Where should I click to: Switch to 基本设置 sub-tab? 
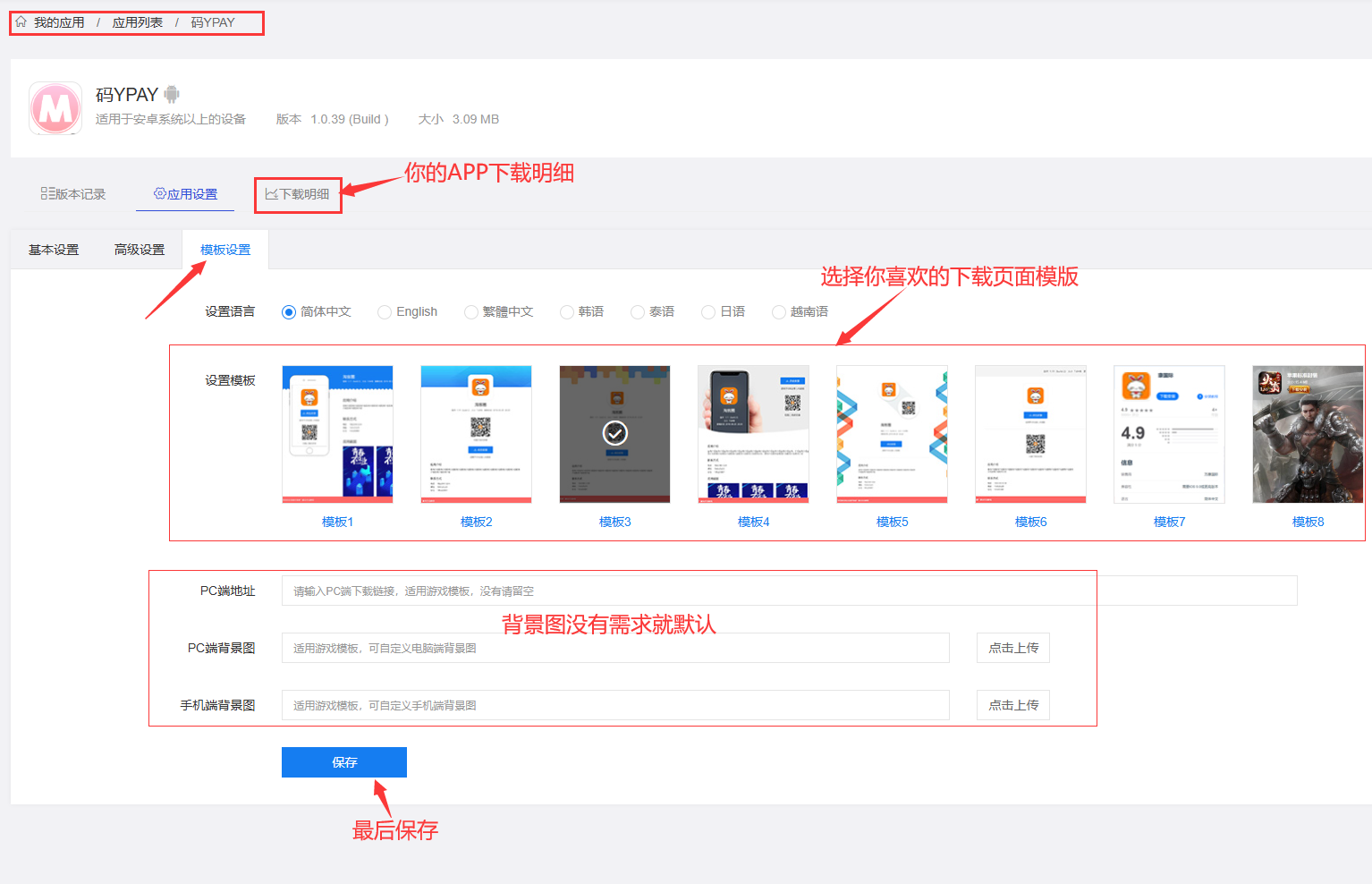(54, 250)
